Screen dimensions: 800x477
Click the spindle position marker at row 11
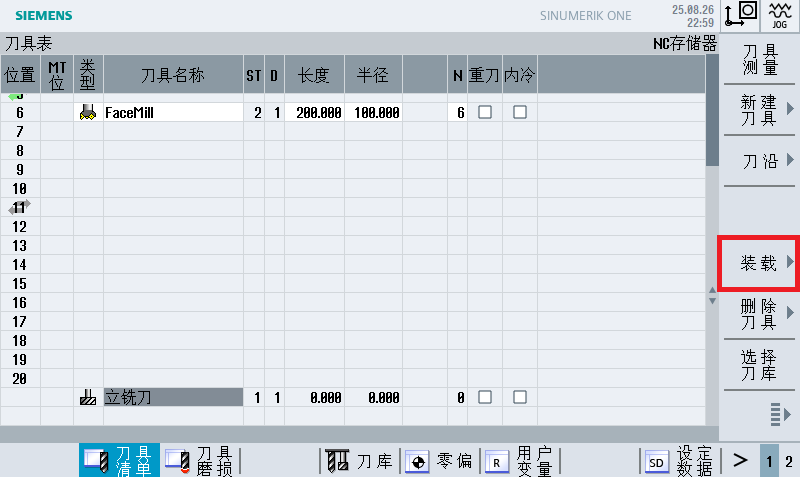[19, 207]
